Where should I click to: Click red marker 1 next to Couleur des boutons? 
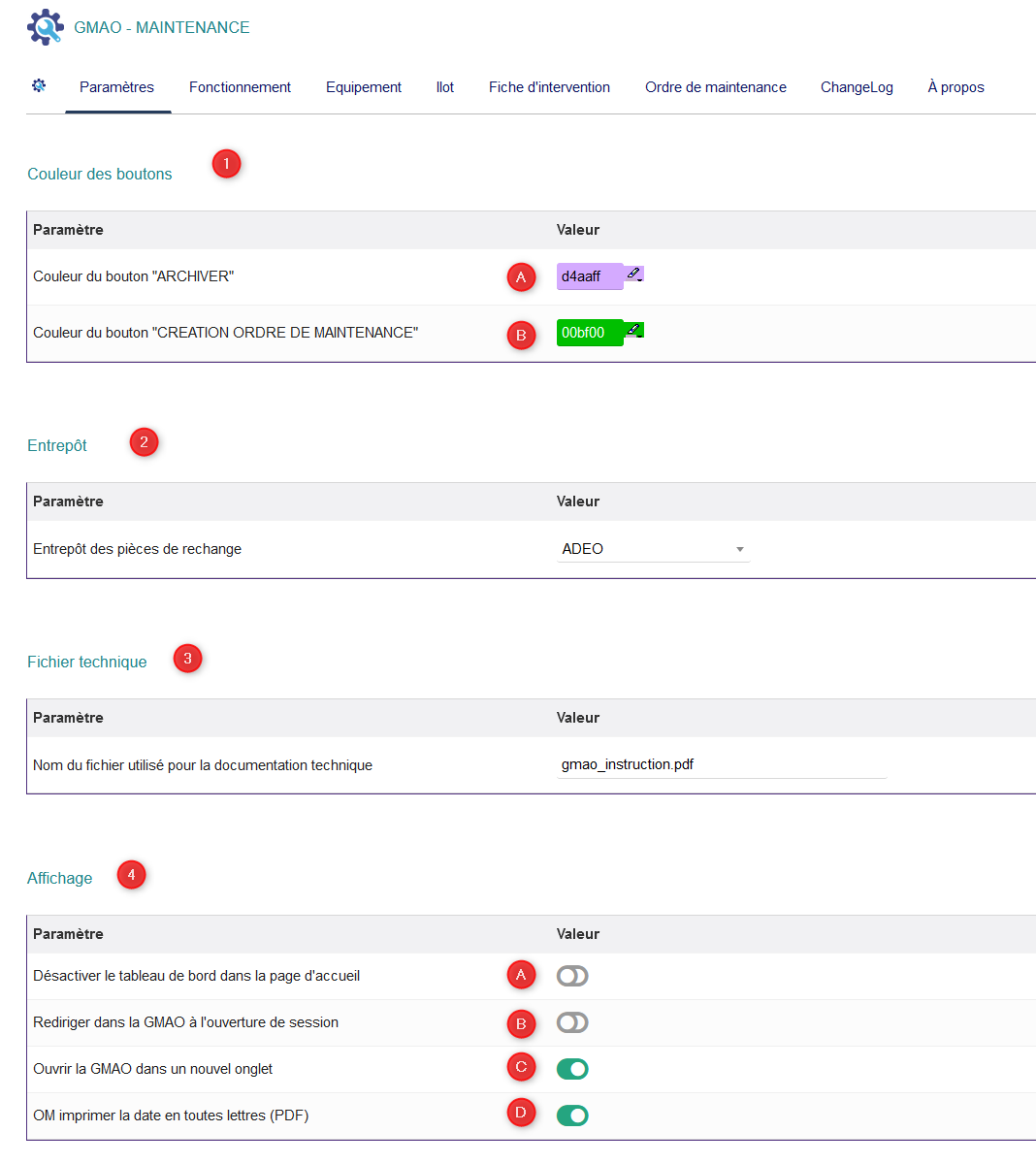coord(226,164)
